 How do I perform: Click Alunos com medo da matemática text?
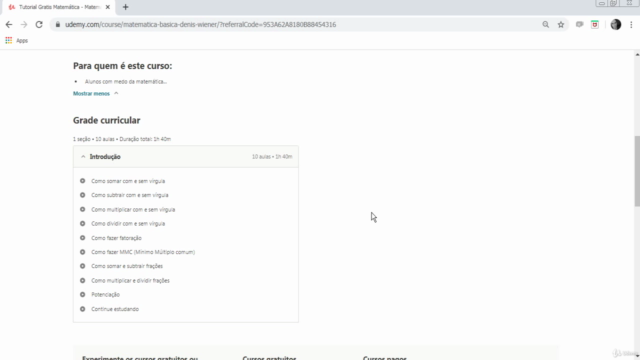coord(126,82)
